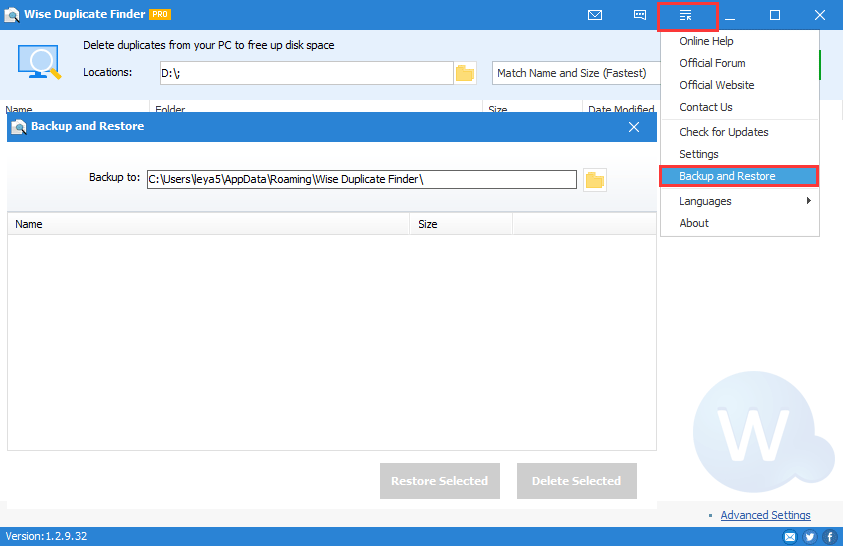This screenshot has width=843, height=546.
Task: Open the Facebook icon in status bar
Action: (830, 536)
